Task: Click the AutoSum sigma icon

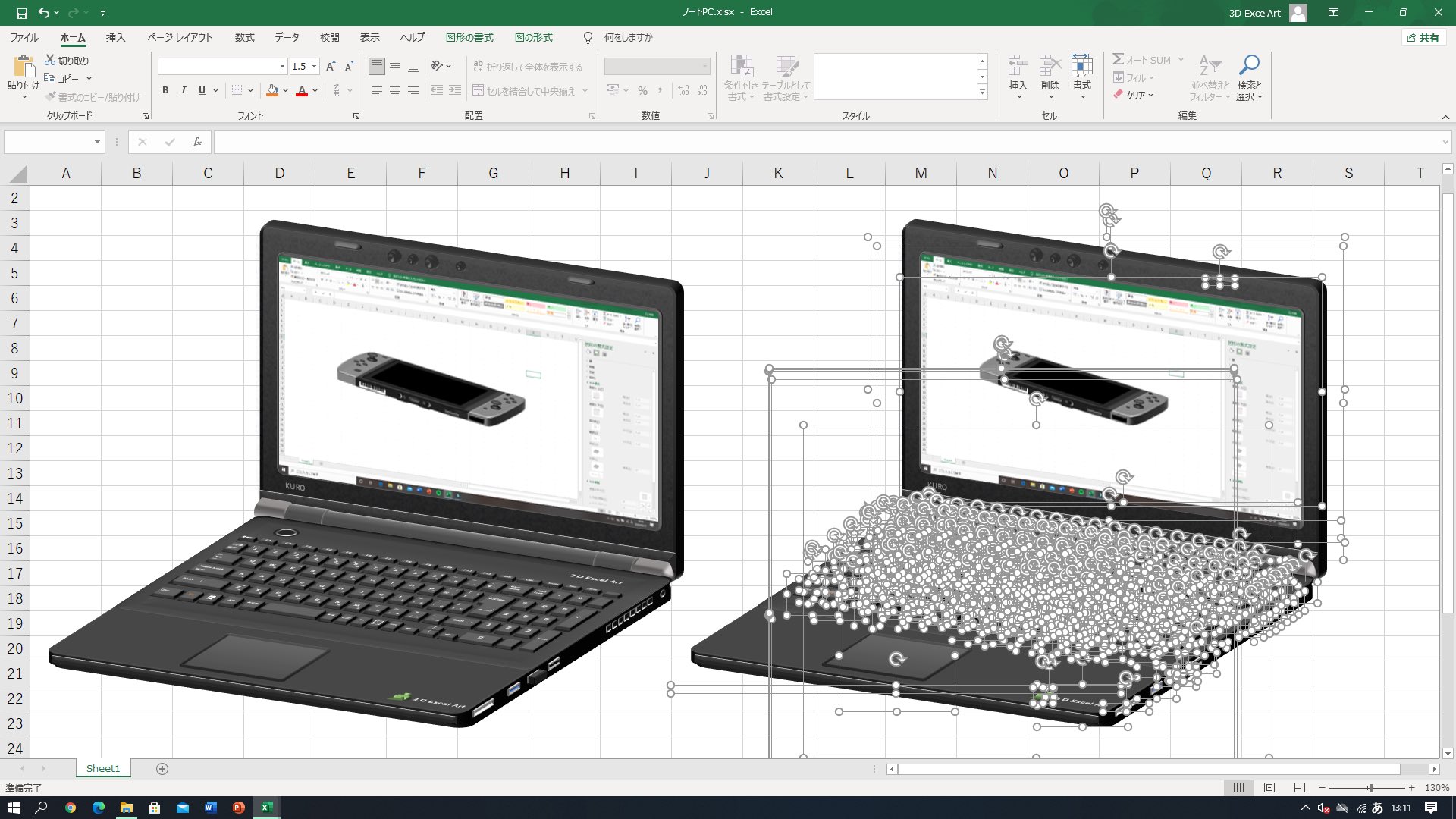Action: [1118, 59]
